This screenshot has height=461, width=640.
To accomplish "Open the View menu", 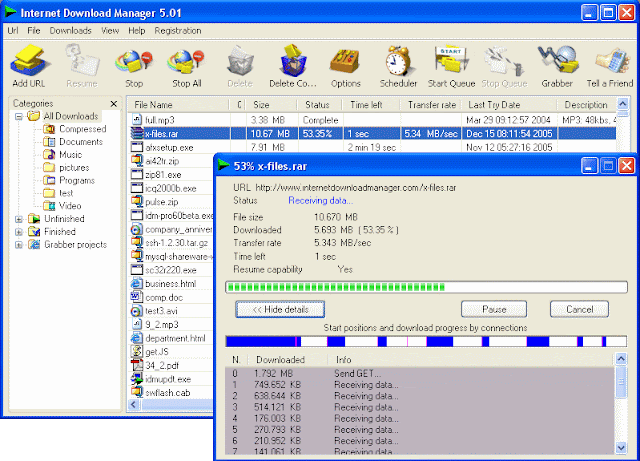I will click(x=110, y=31).
